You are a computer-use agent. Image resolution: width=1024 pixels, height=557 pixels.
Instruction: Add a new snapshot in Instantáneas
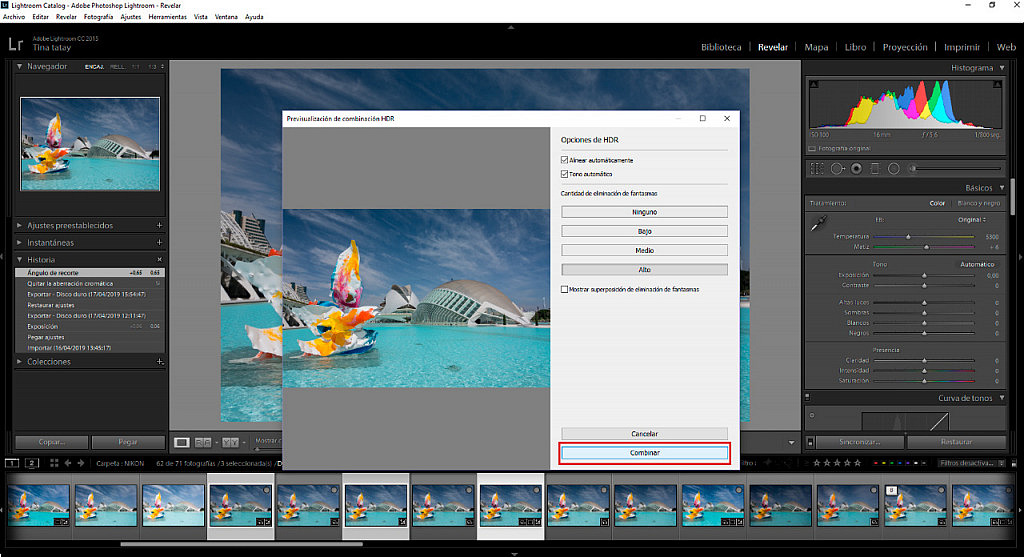pyautogui.click(x=159, y=242)
